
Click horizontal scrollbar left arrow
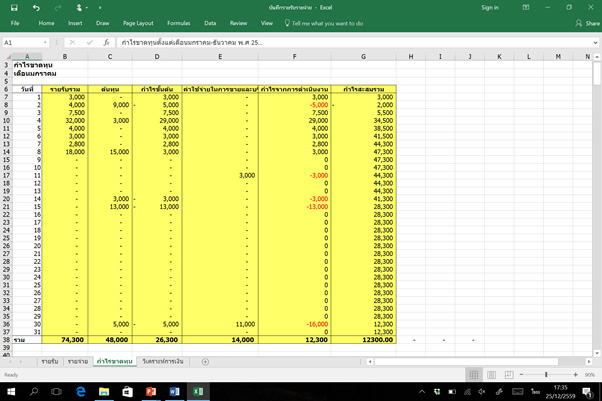point(370,361)
